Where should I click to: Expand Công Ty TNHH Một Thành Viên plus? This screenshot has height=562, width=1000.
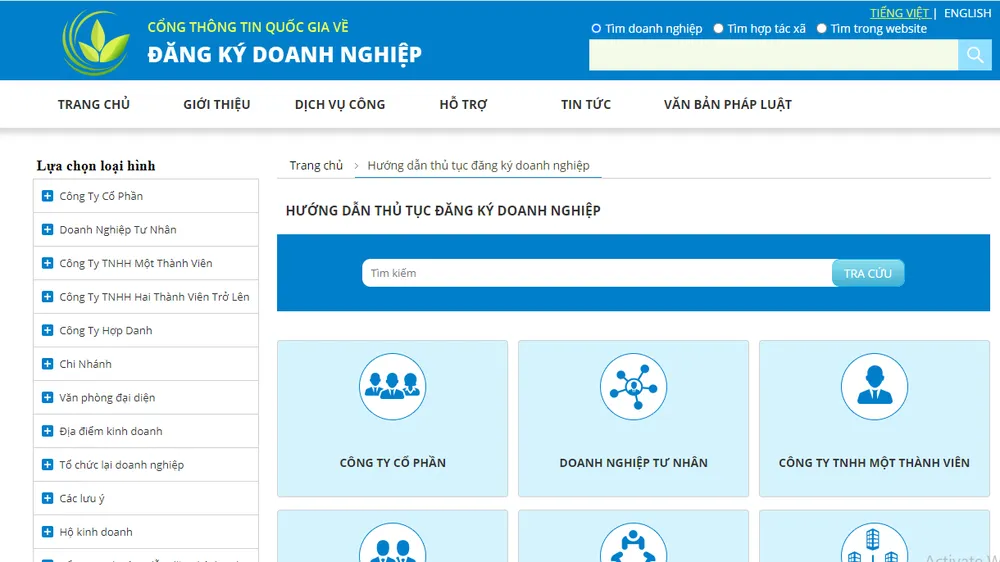[47, 263]
